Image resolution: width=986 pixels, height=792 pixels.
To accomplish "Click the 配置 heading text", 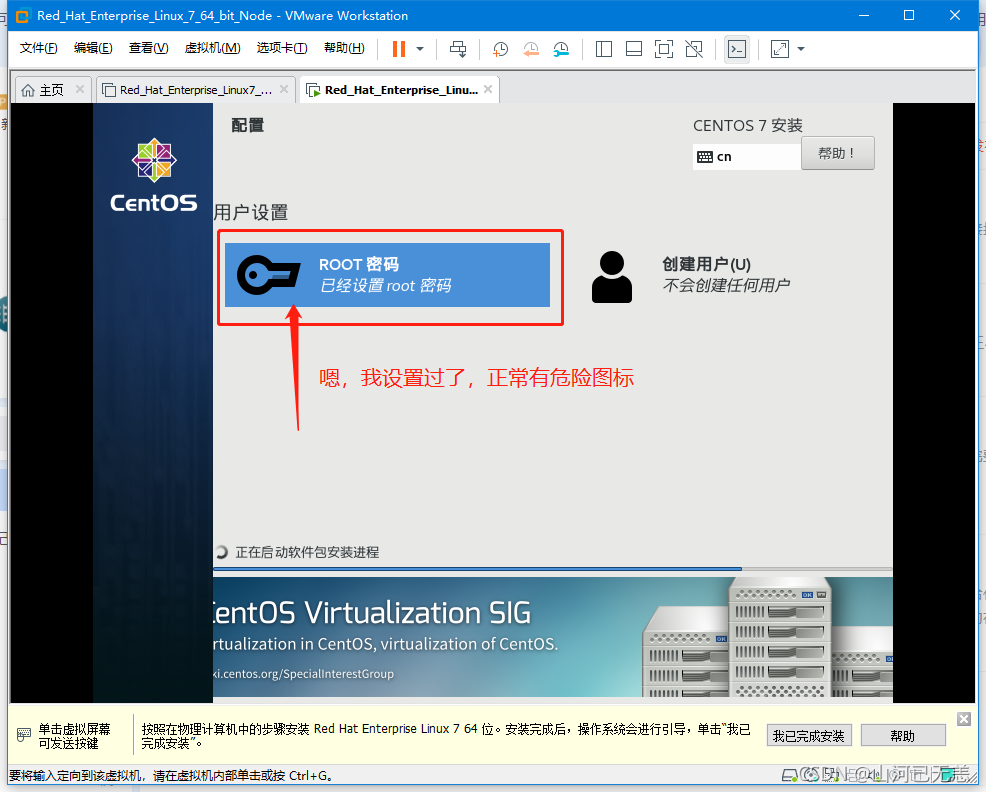I will click(248, 125).
